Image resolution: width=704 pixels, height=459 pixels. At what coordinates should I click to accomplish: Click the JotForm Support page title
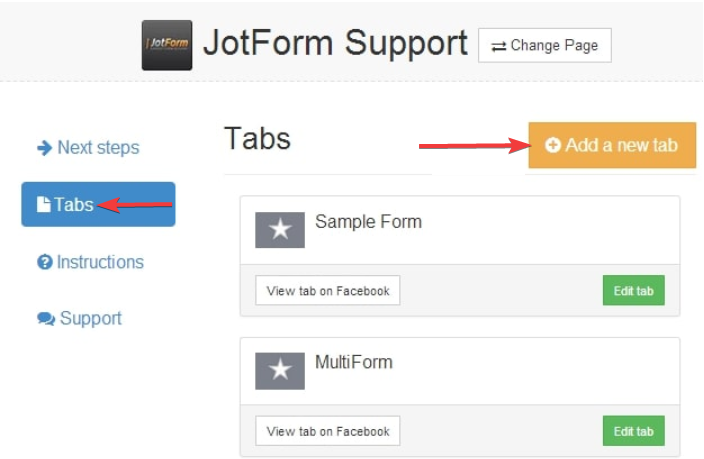(335, 43)
